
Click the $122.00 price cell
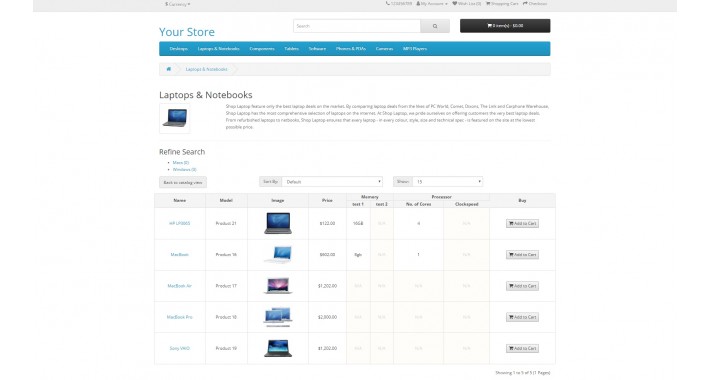[327, 223]
